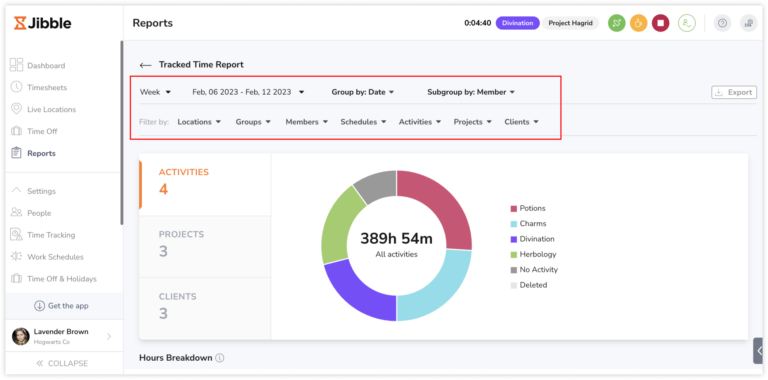Click the Export button
The width and height of the screenshot is (768, 380).
734,92
